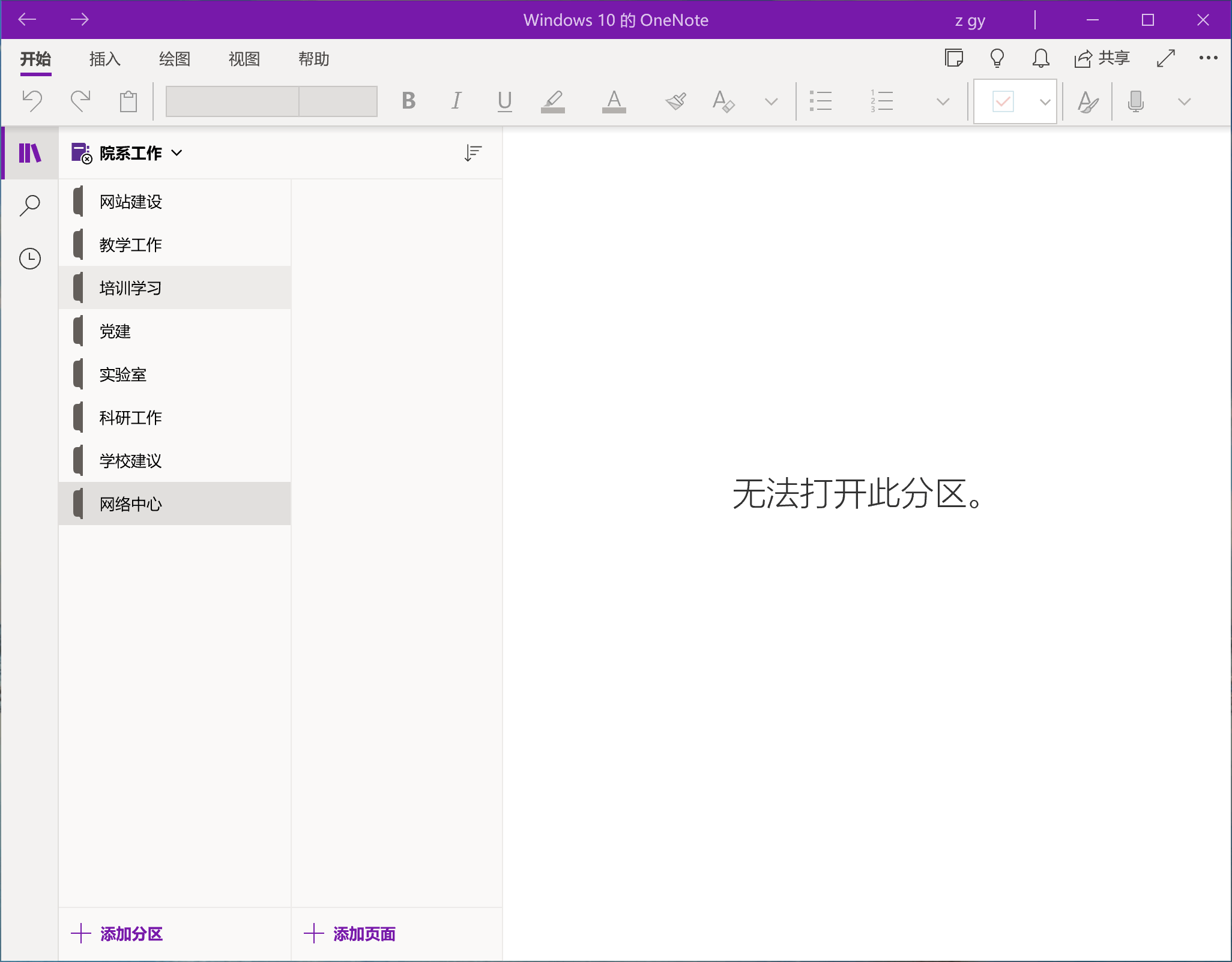The height and width of the screenshot is (962, 1232).
Task: Start dictation with the microphone icon
Action: (x=1135, y=101)
